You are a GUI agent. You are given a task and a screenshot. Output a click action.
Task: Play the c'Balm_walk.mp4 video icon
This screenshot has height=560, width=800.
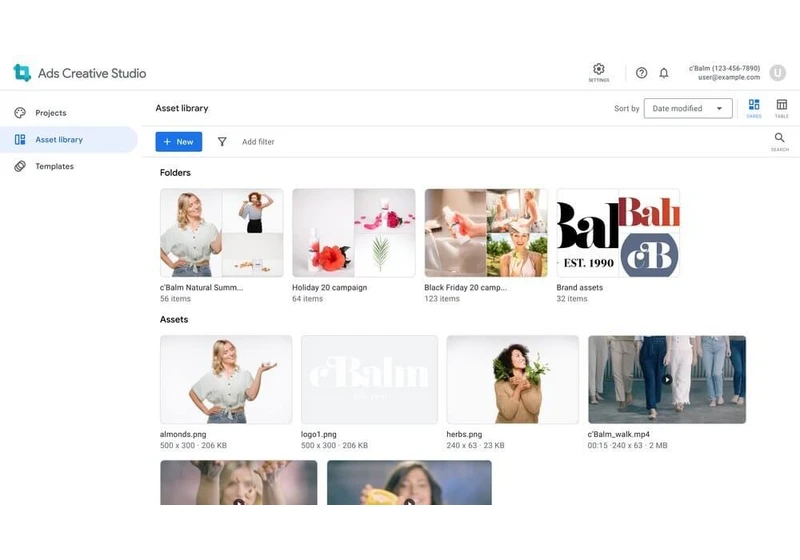[667, 379]
